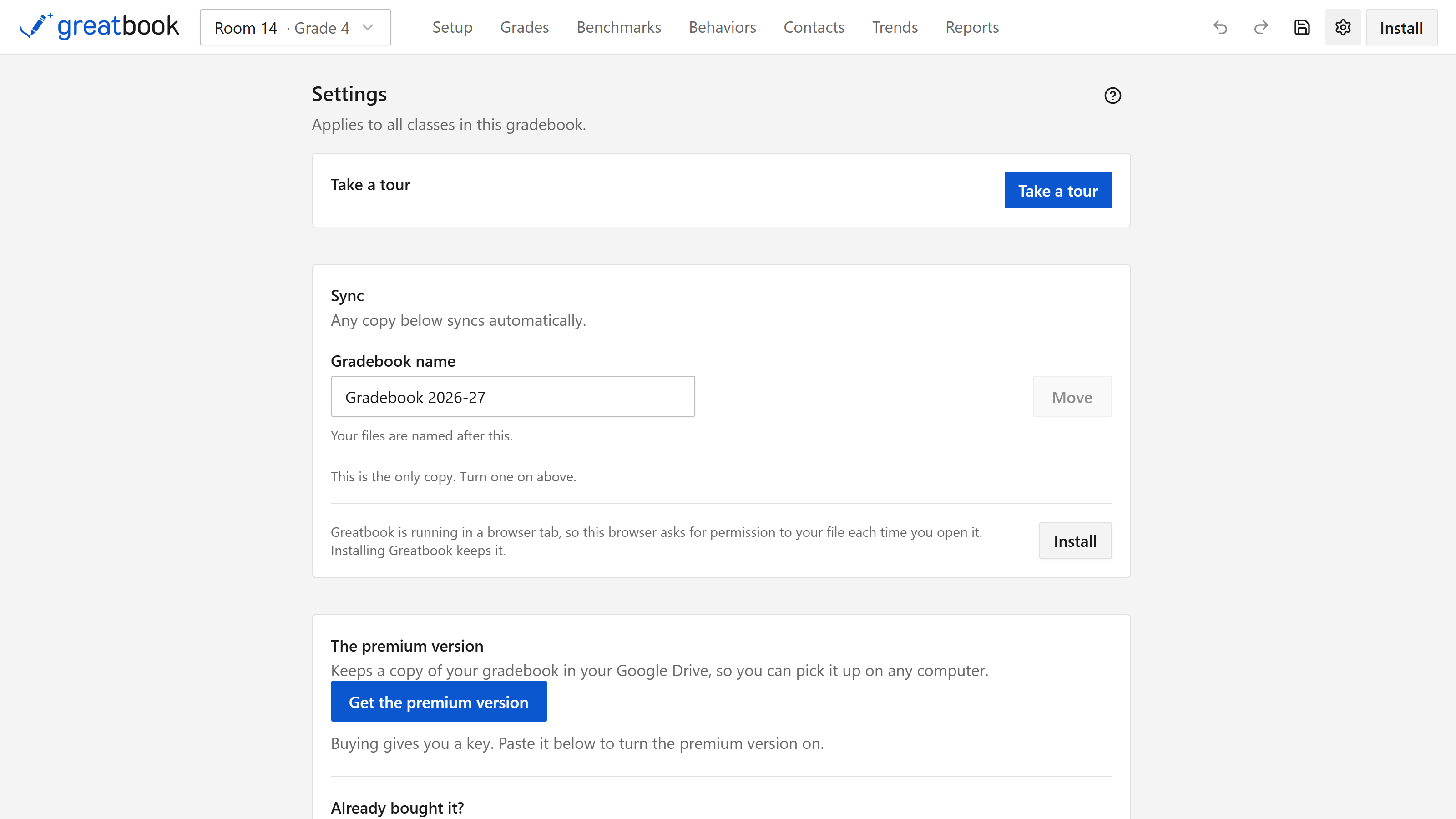Click the Move button
The height and width of the screenshot is (819, 1456).
point(1072,397)
